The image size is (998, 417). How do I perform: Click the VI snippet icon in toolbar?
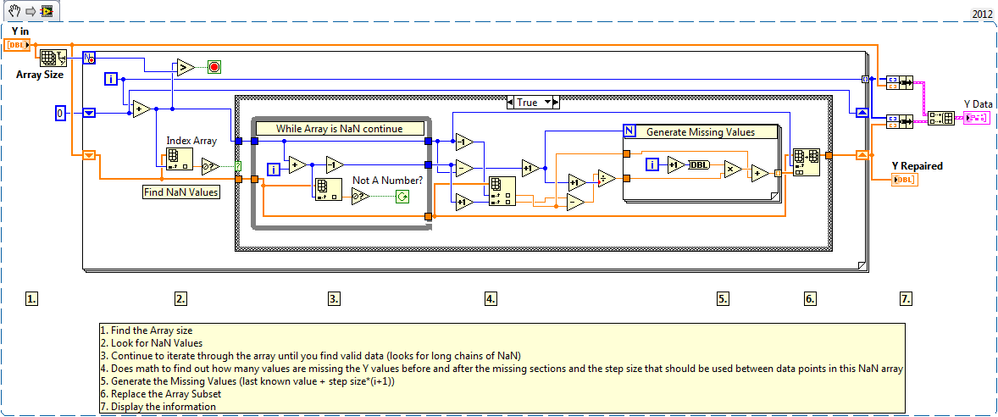coord(46,11)
